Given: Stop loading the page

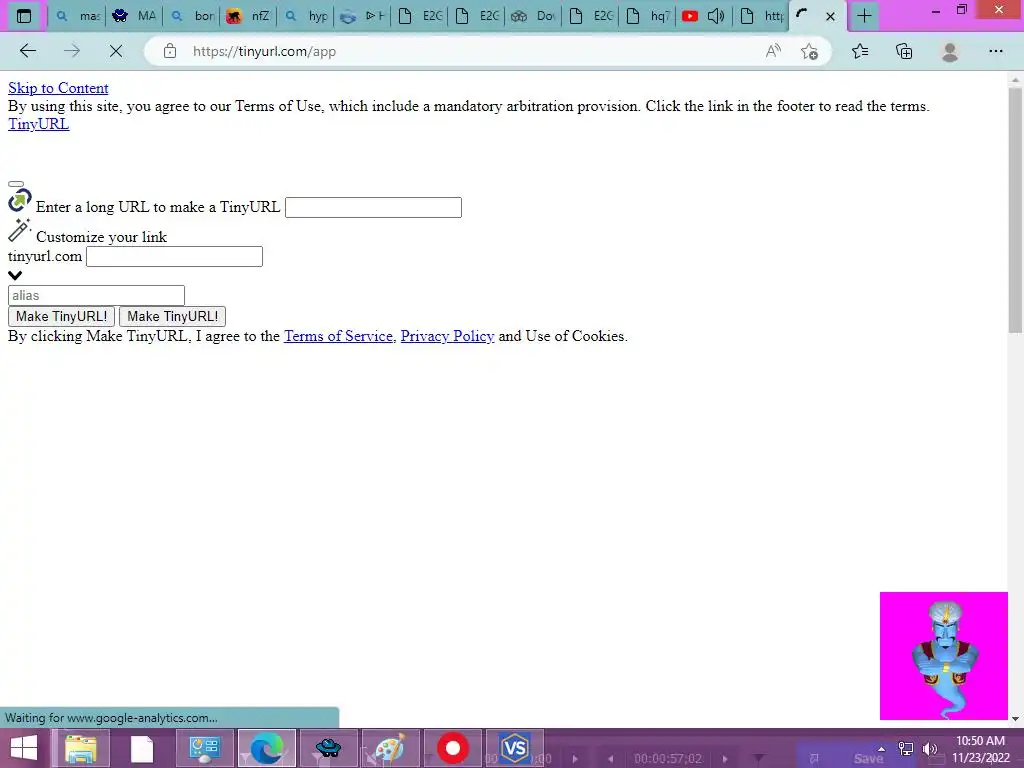Looking at the screenshot, I should coord(116,51).
